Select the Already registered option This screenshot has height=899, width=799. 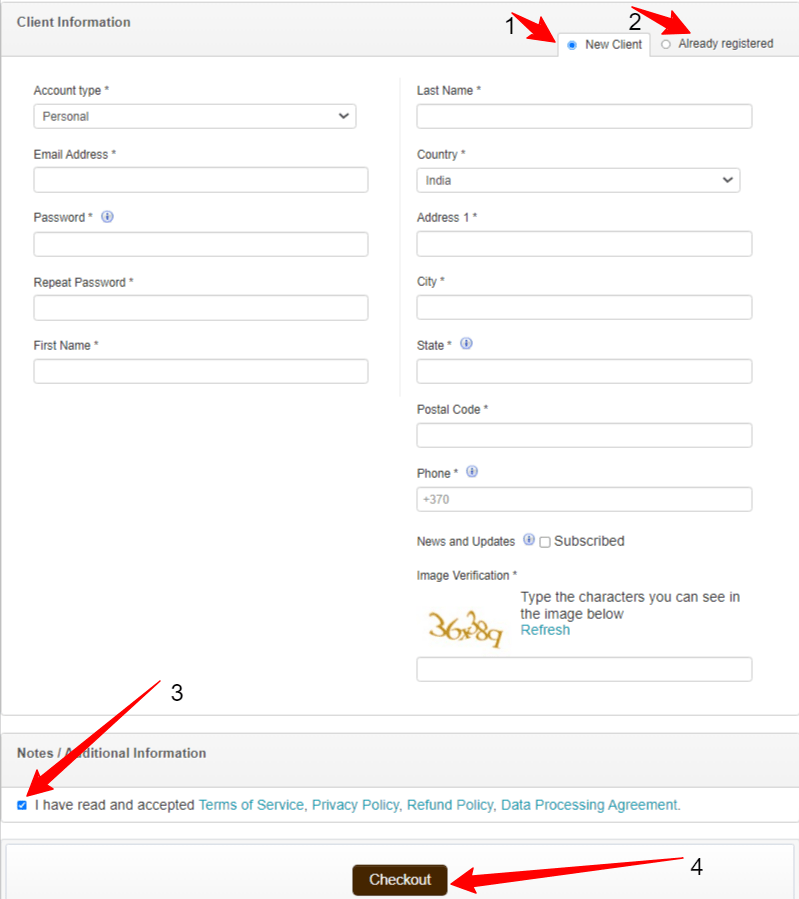667,44
